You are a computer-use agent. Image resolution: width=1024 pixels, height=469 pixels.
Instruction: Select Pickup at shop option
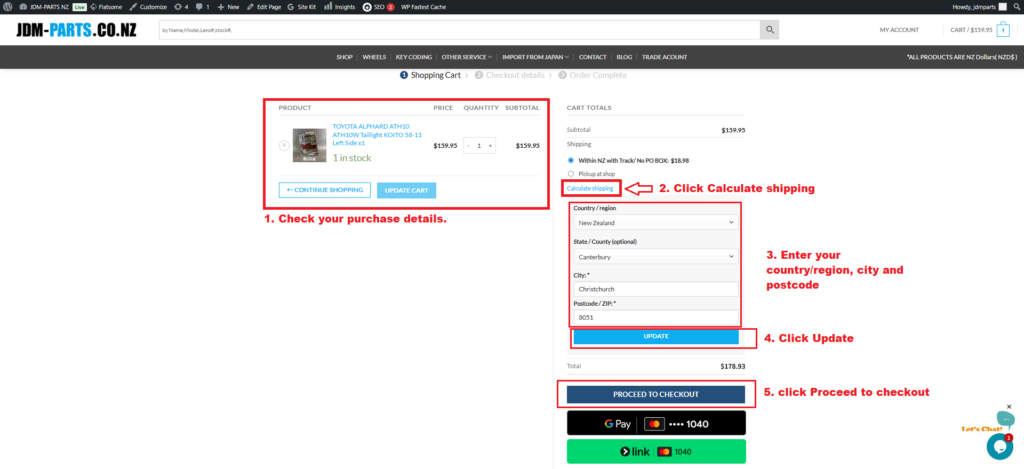point(571,174)
